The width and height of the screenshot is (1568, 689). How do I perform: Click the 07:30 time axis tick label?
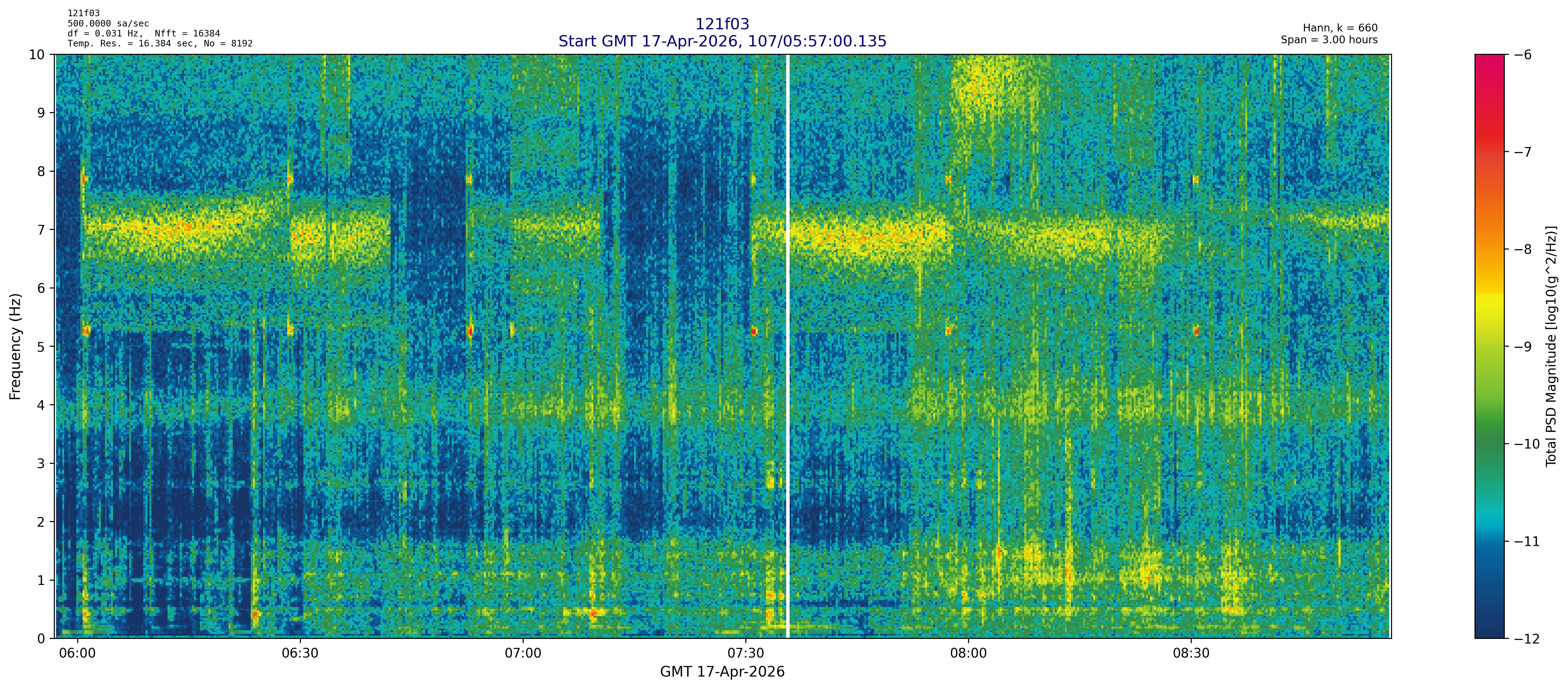746,654
